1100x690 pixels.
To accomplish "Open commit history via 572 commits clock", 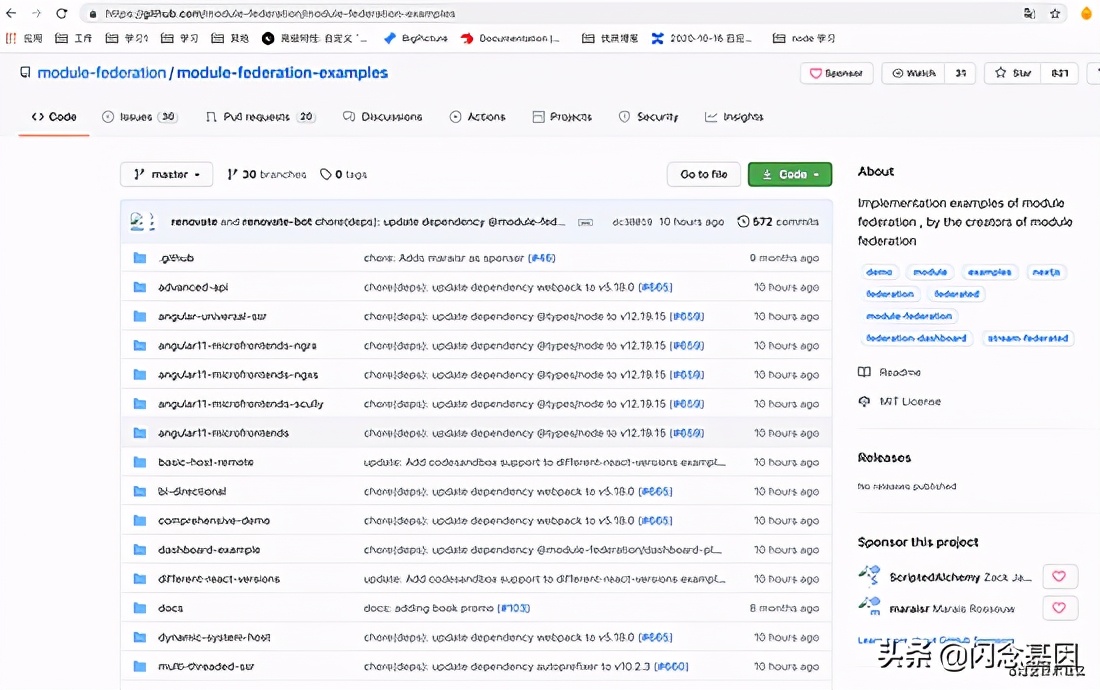I will 743,222.
